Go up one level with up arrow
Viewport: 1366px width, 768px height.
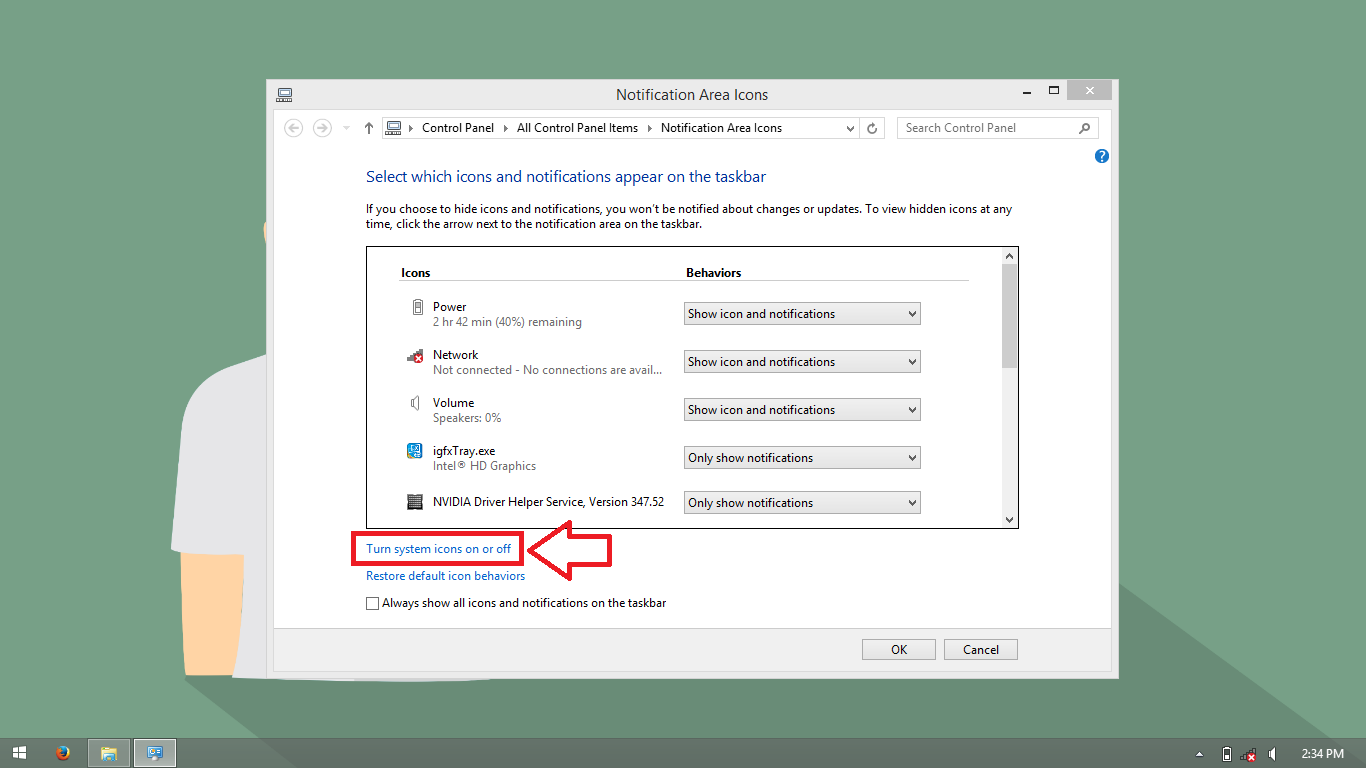[369, 128]
